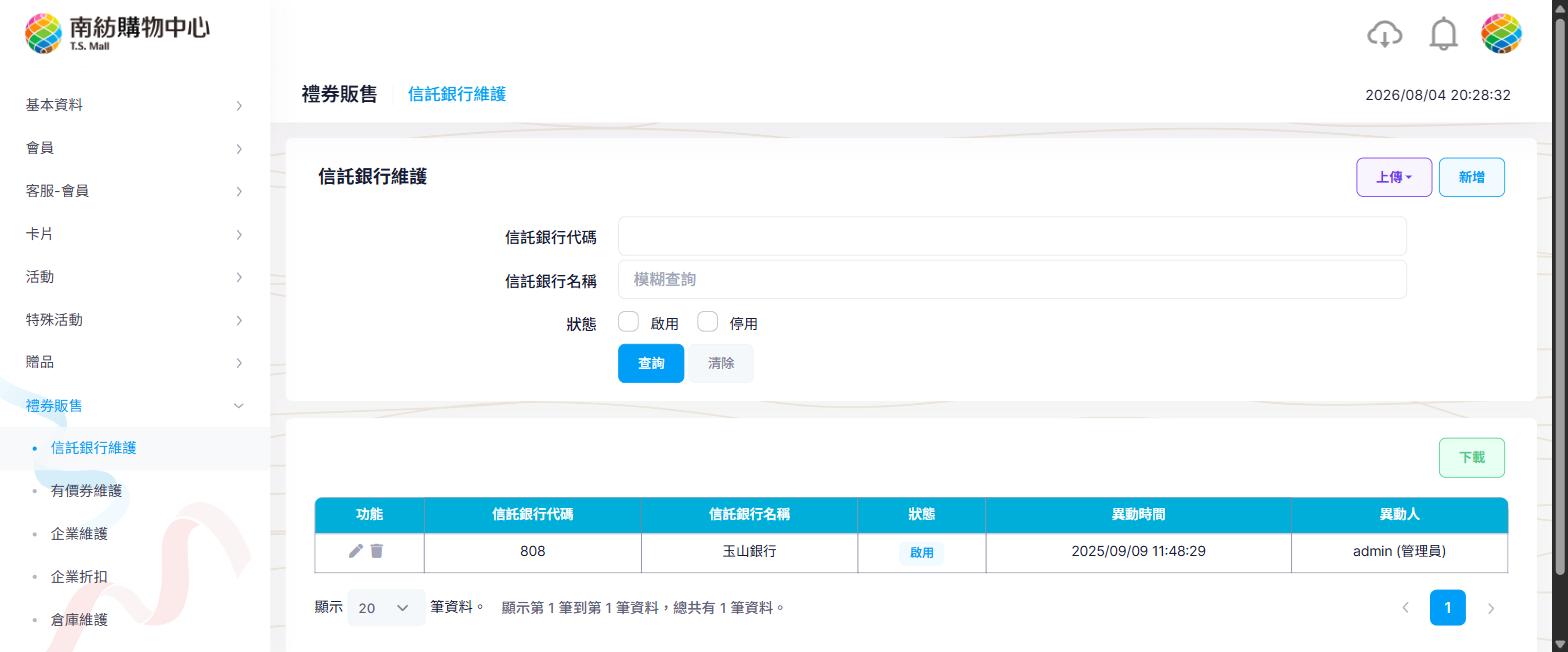The image size is (1568, 652).
Task: Expand the 活動 menu
Action: [x=135, y=277]
